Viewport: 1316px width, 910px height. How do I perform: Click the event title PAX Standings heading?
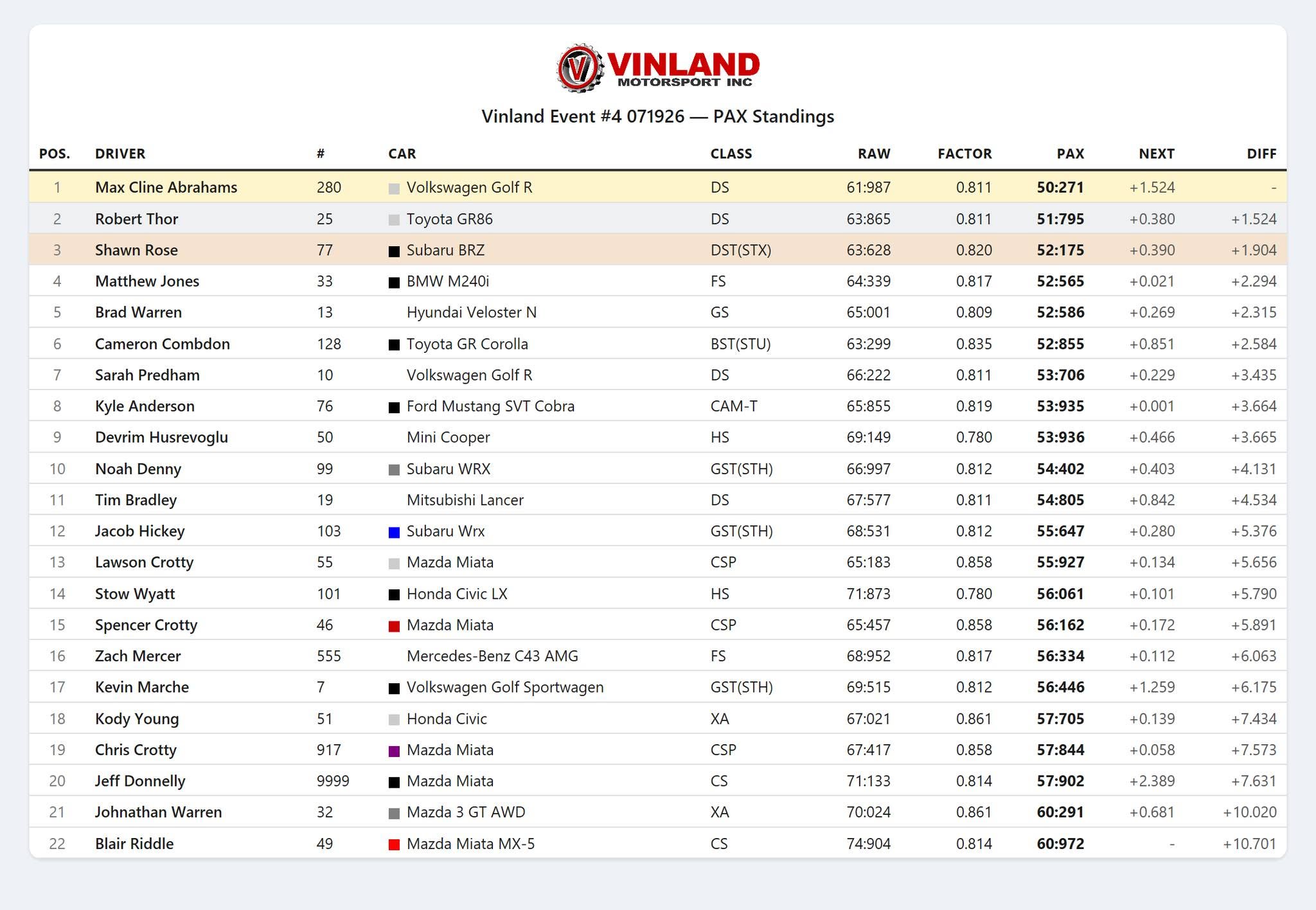click(x=657, y=116)
